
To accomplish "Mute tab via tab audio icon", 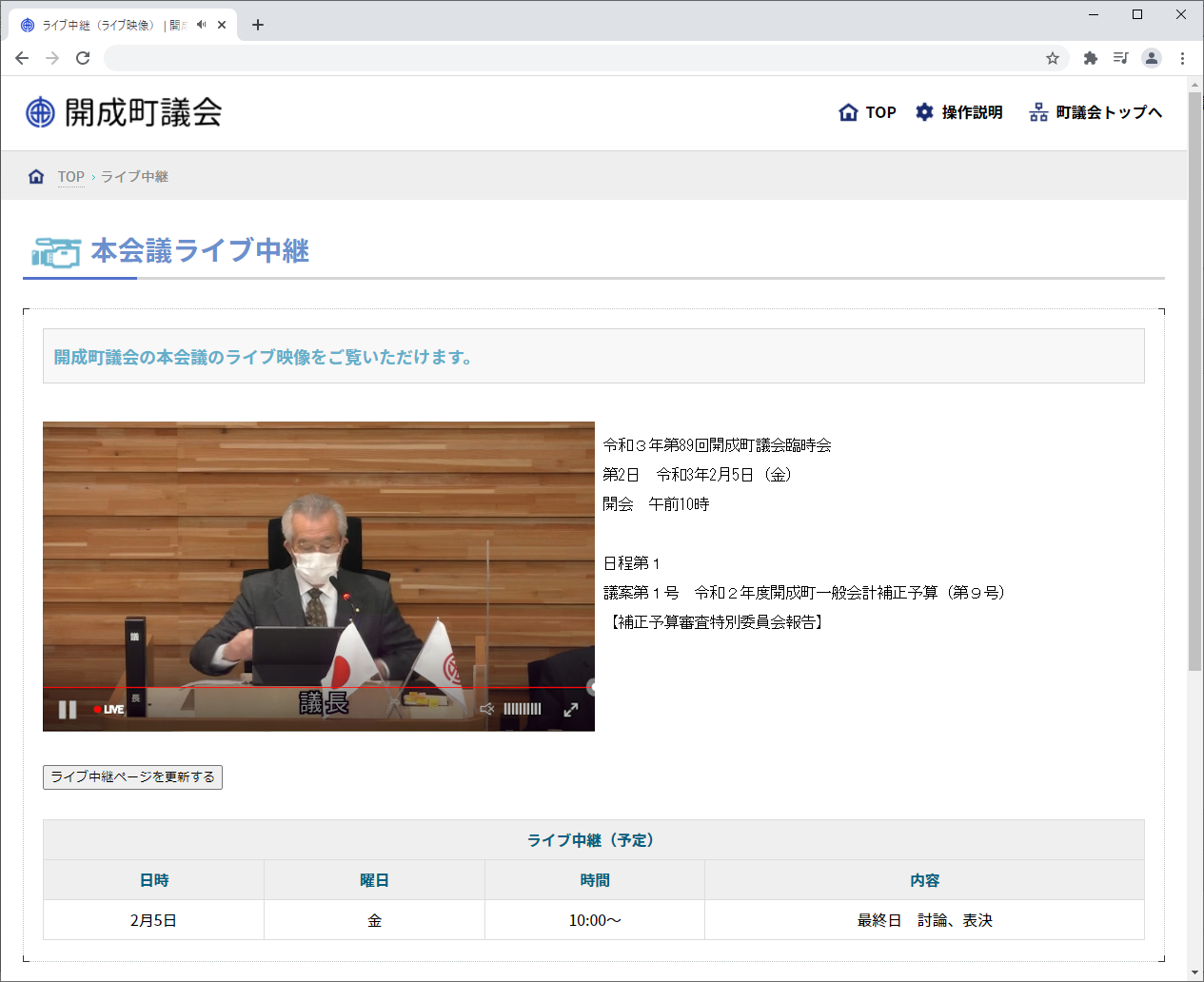I will 201,25.
